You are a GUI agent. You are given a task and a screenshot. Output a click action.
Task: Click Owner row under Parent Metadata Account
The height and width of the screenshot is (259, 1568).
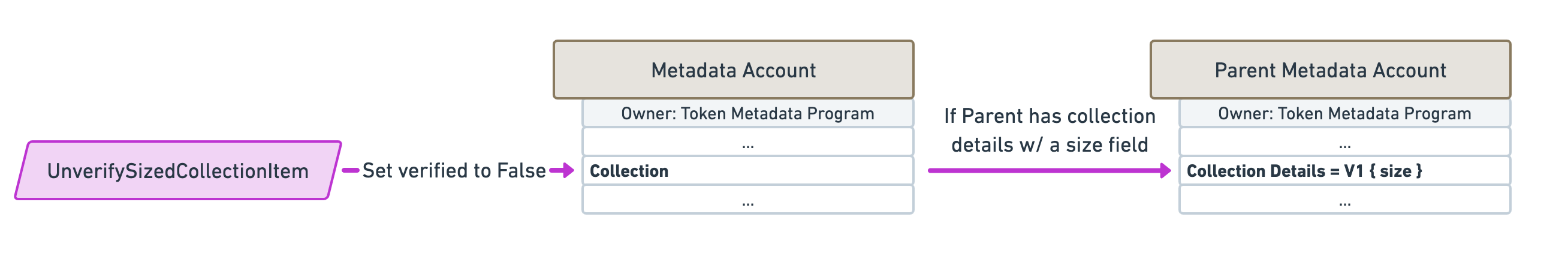(x=1344, y=113)
